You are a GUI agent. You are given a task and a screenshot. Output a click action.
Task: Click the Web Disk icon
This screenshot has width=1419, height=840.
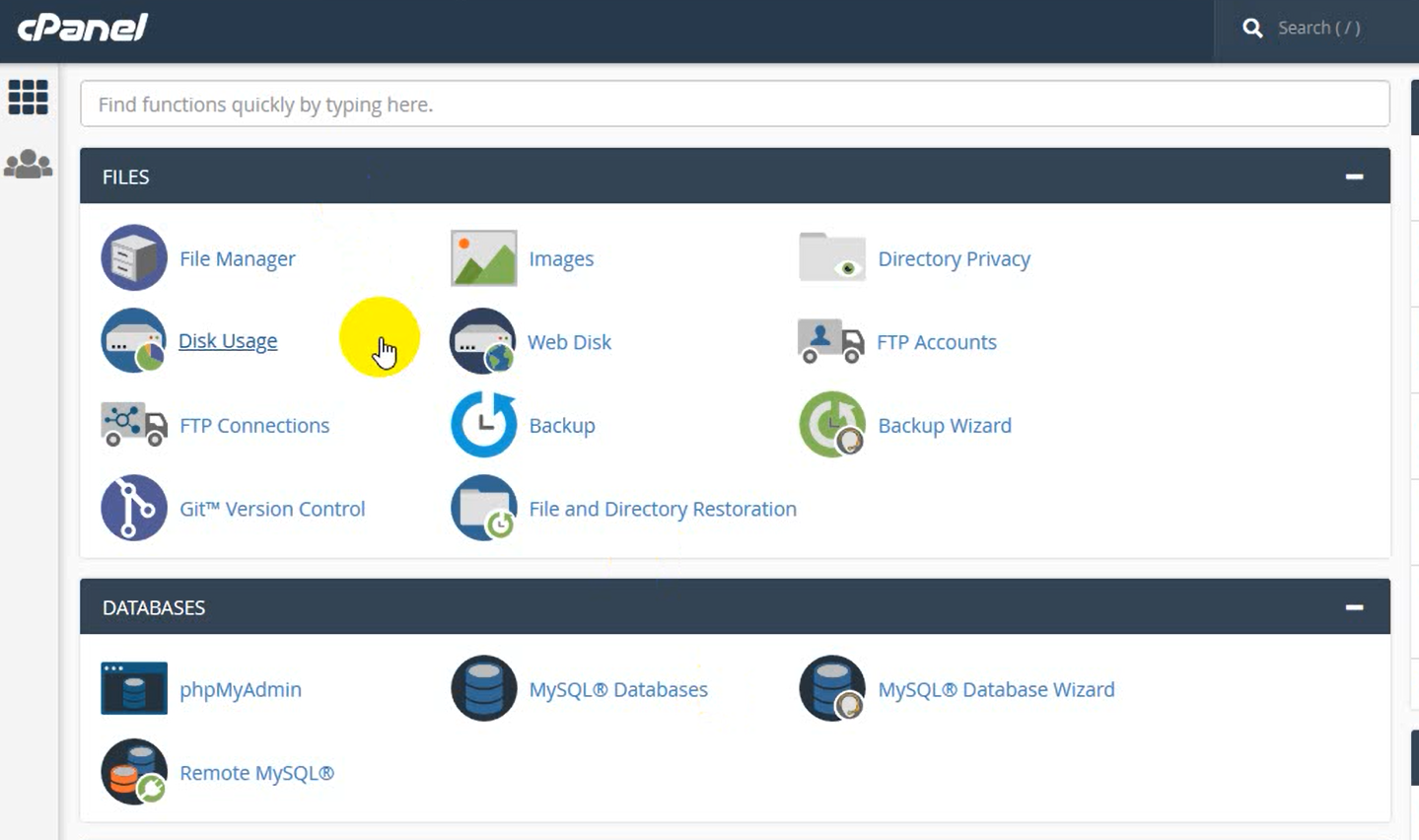(483, 342)
